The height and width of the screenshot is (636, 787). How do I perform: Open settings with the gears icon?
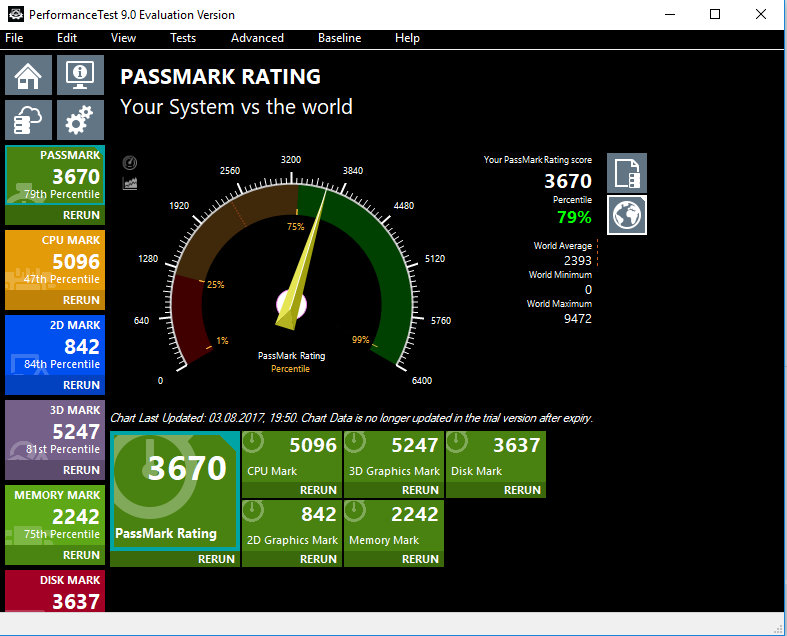pos(80,120)
